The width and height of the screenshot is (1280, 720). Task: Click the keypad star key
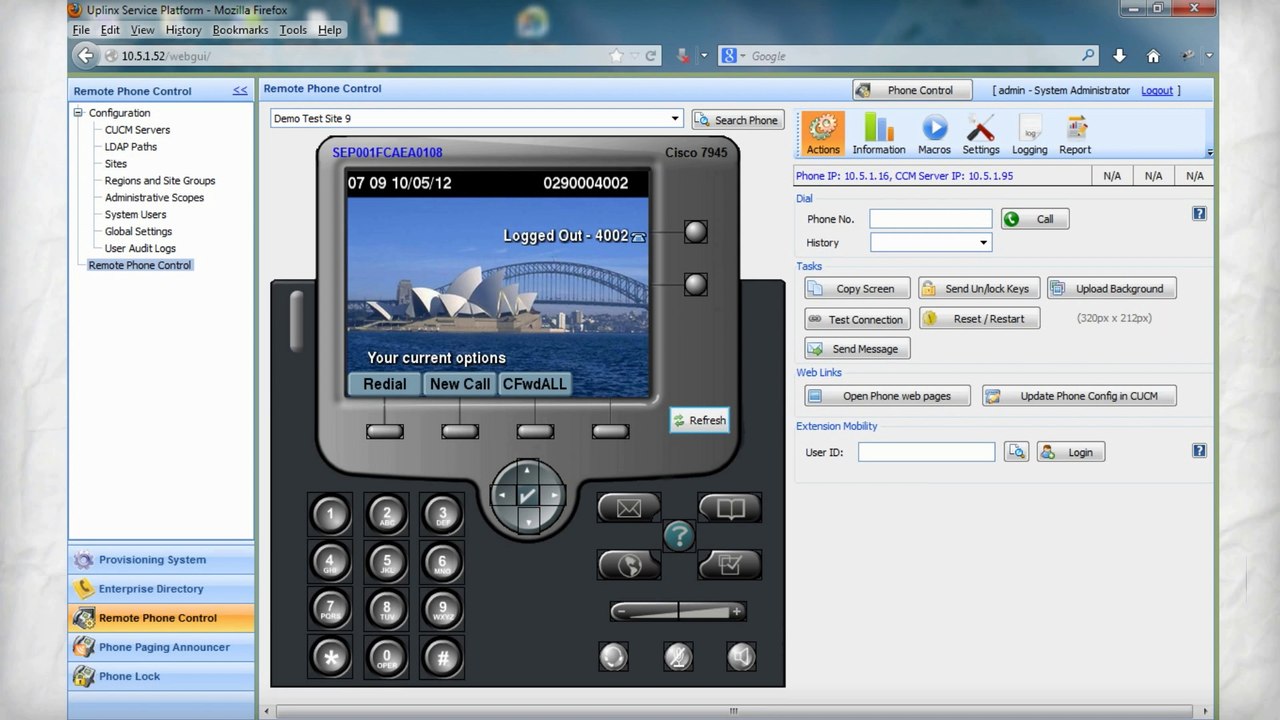point(331,657)
